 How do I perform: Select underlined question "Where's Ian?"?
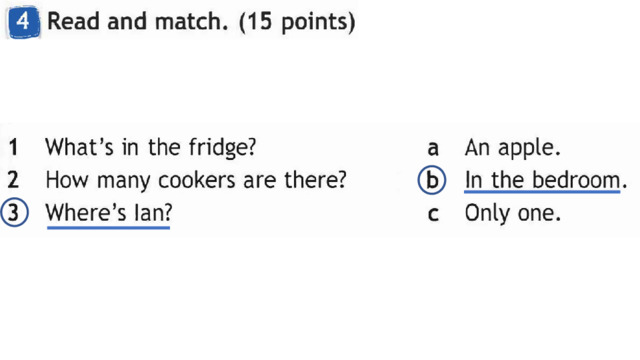click(x=109, y=214)
